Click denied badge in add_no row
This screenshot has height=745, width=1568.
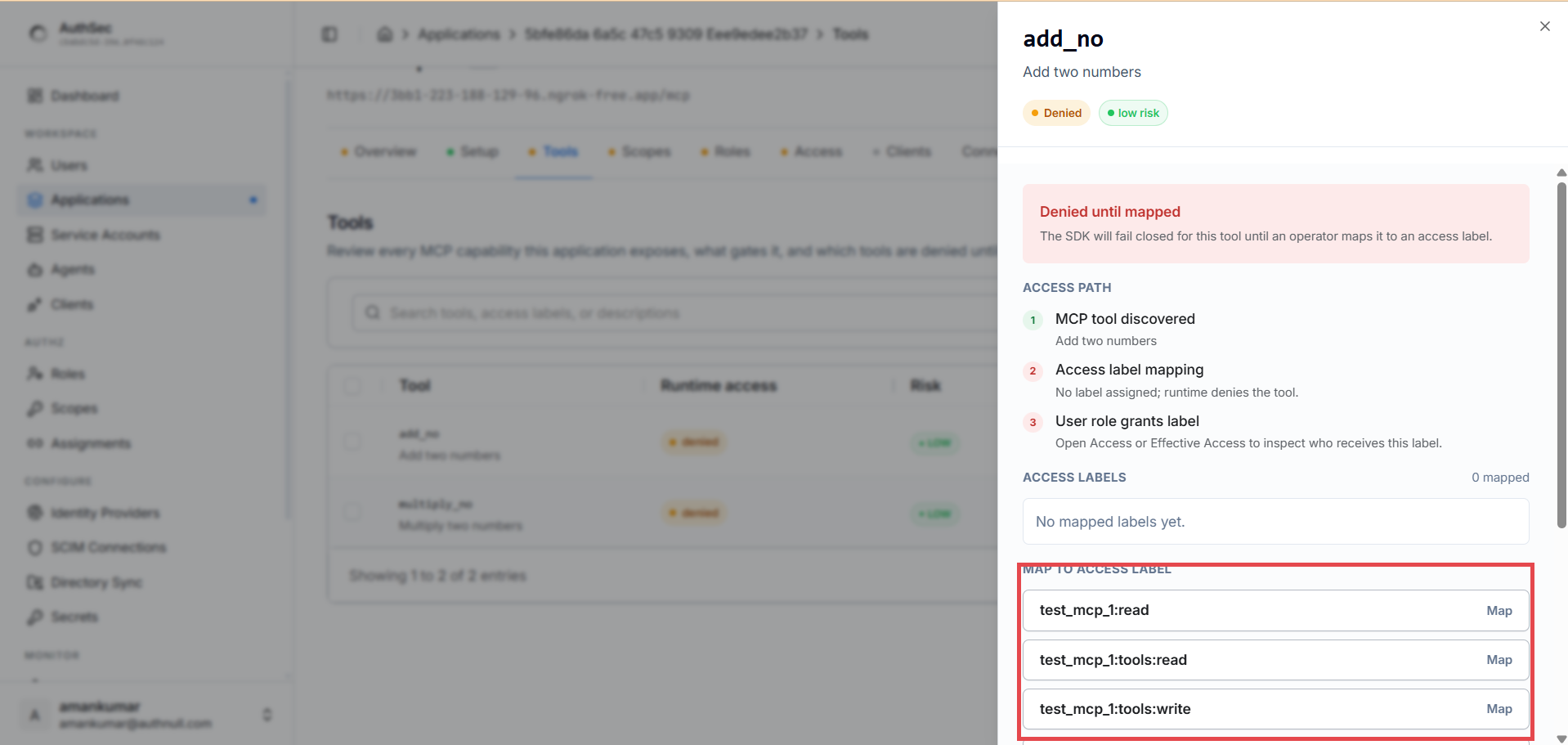click(x=693, y=442)
